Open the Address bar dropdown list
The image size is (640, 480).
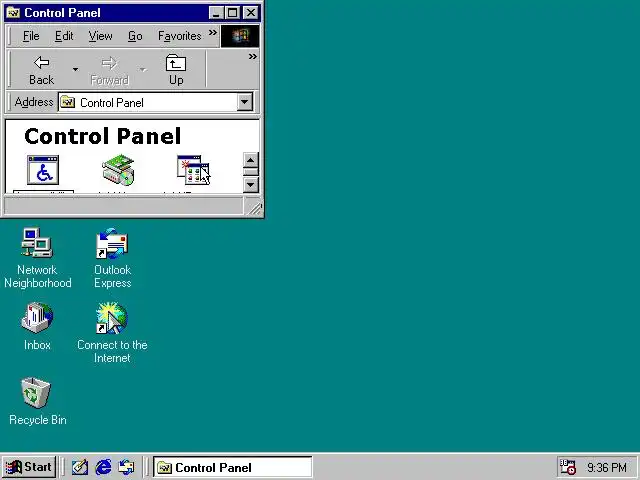(244, 102)
